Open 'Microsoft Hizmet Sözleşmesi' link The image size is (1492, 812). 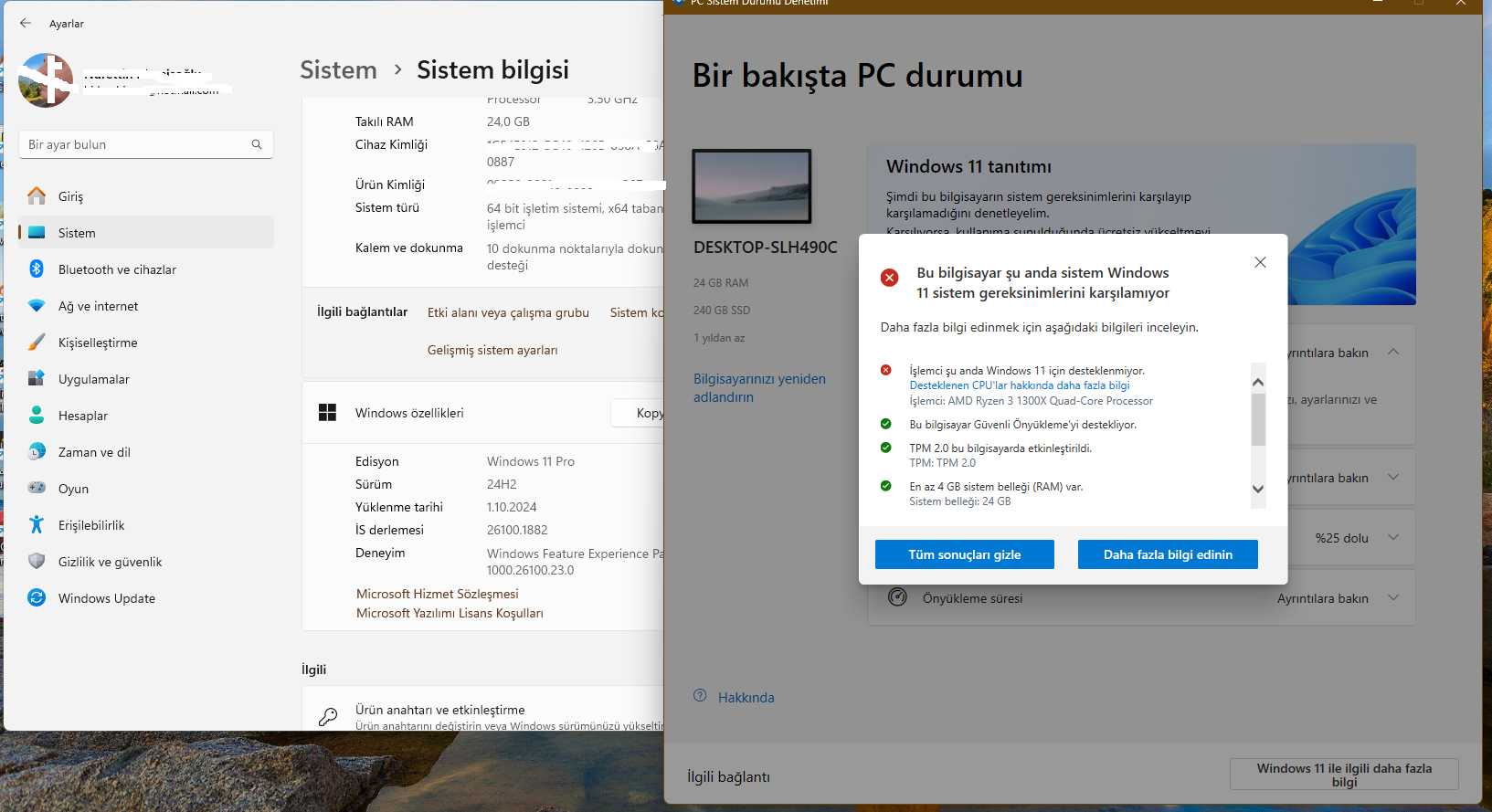tap(438, 594)
